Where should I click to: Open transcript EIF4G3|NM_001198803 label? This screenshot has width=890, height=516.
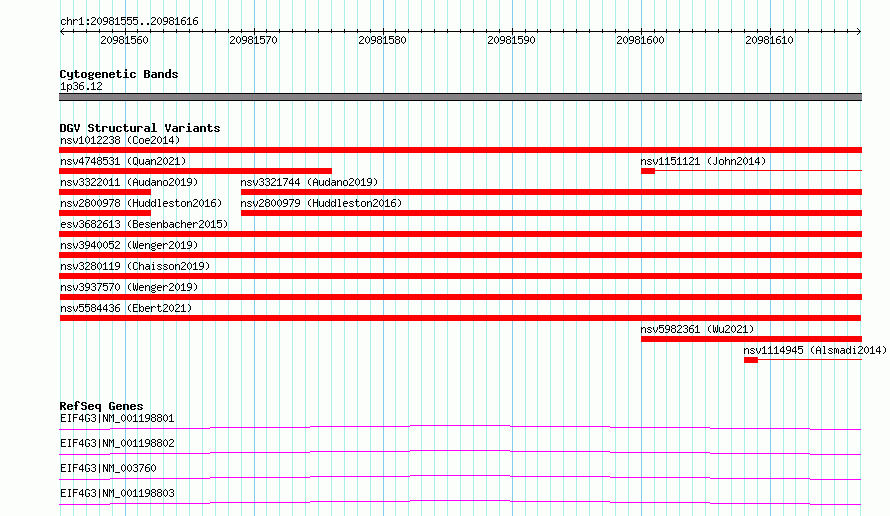point(117,493)
